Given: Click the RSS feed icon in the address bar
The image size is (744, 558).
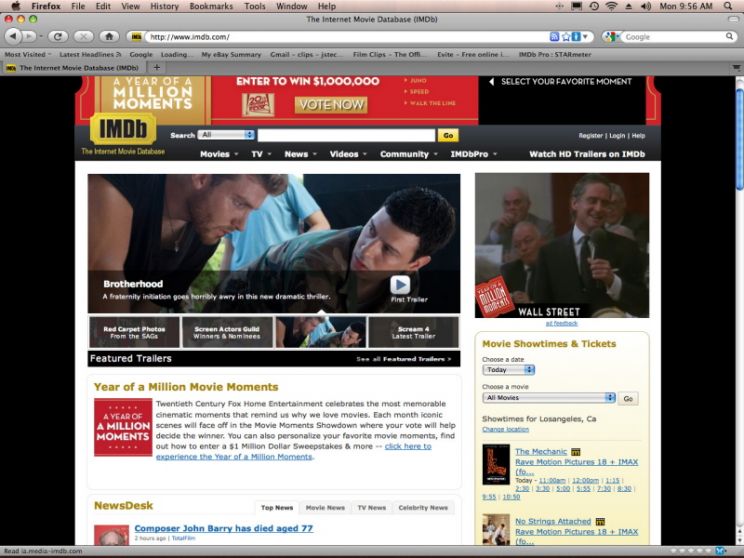Looking at the screenshot, I should coord(554,37).
